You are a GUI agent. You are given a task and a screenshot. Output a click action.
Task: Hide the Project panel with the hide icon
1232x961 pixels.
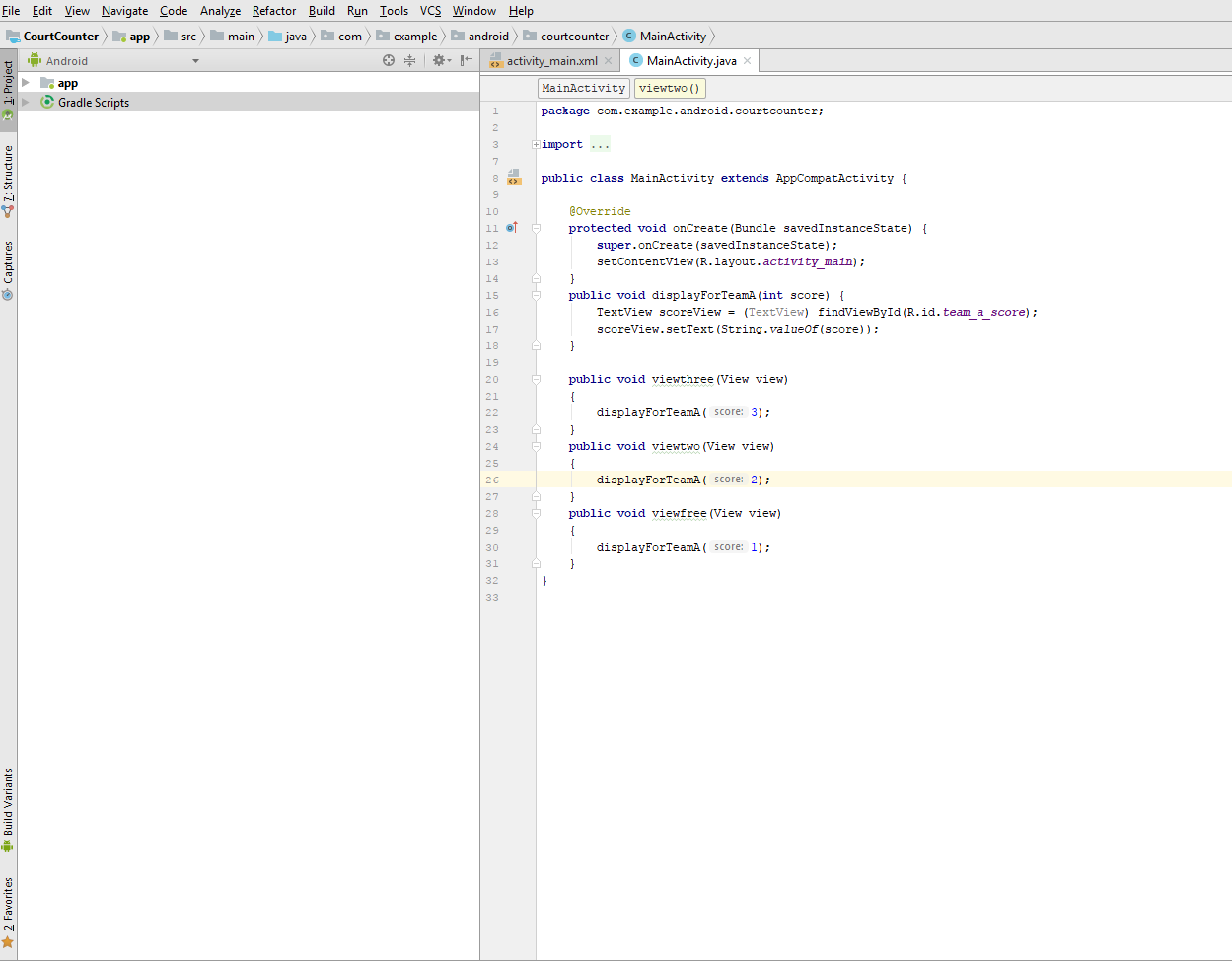[x=467, y=61]
